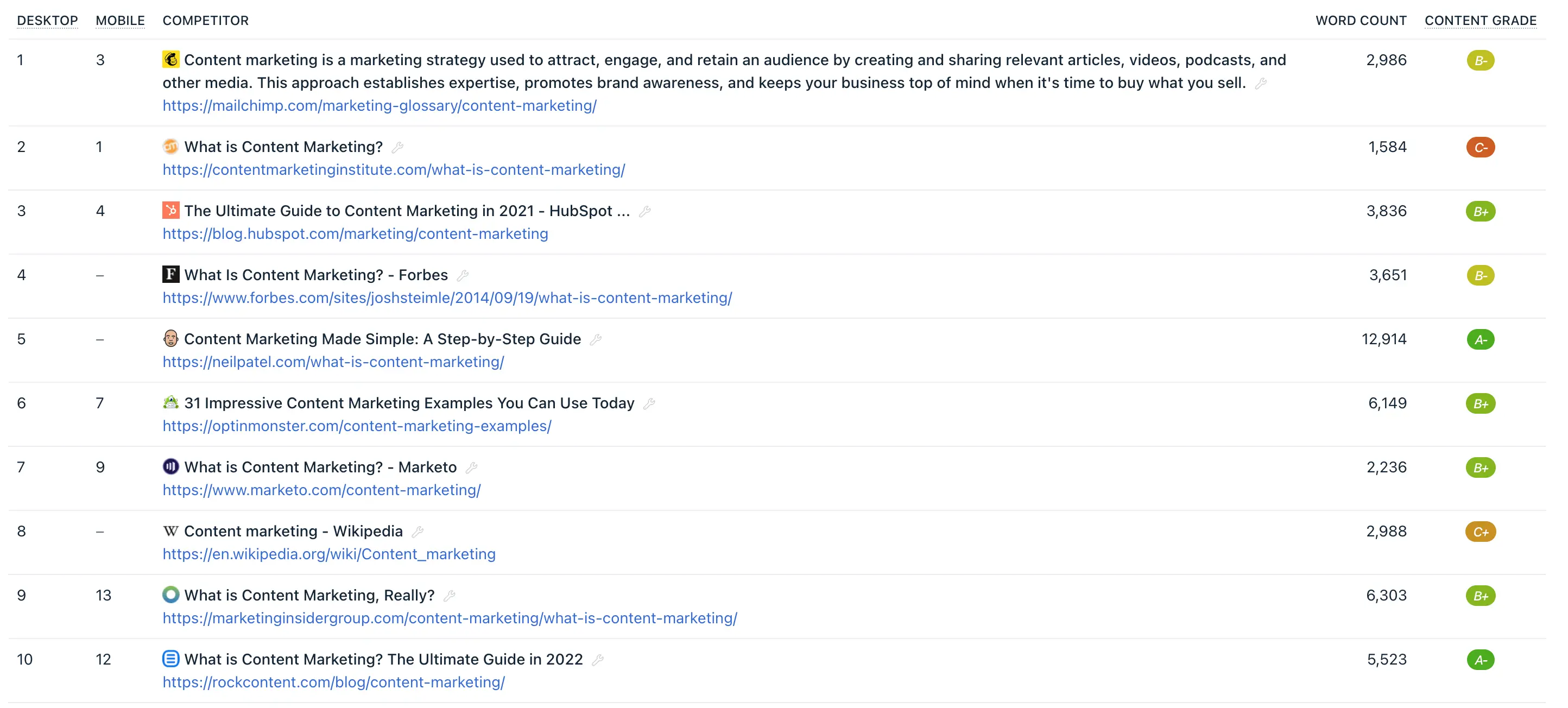The height and width of the screenshot is (708, 1568).
Task: Open the en.wikipedia.org Content_marketing link
Action: tap(328, 554)
